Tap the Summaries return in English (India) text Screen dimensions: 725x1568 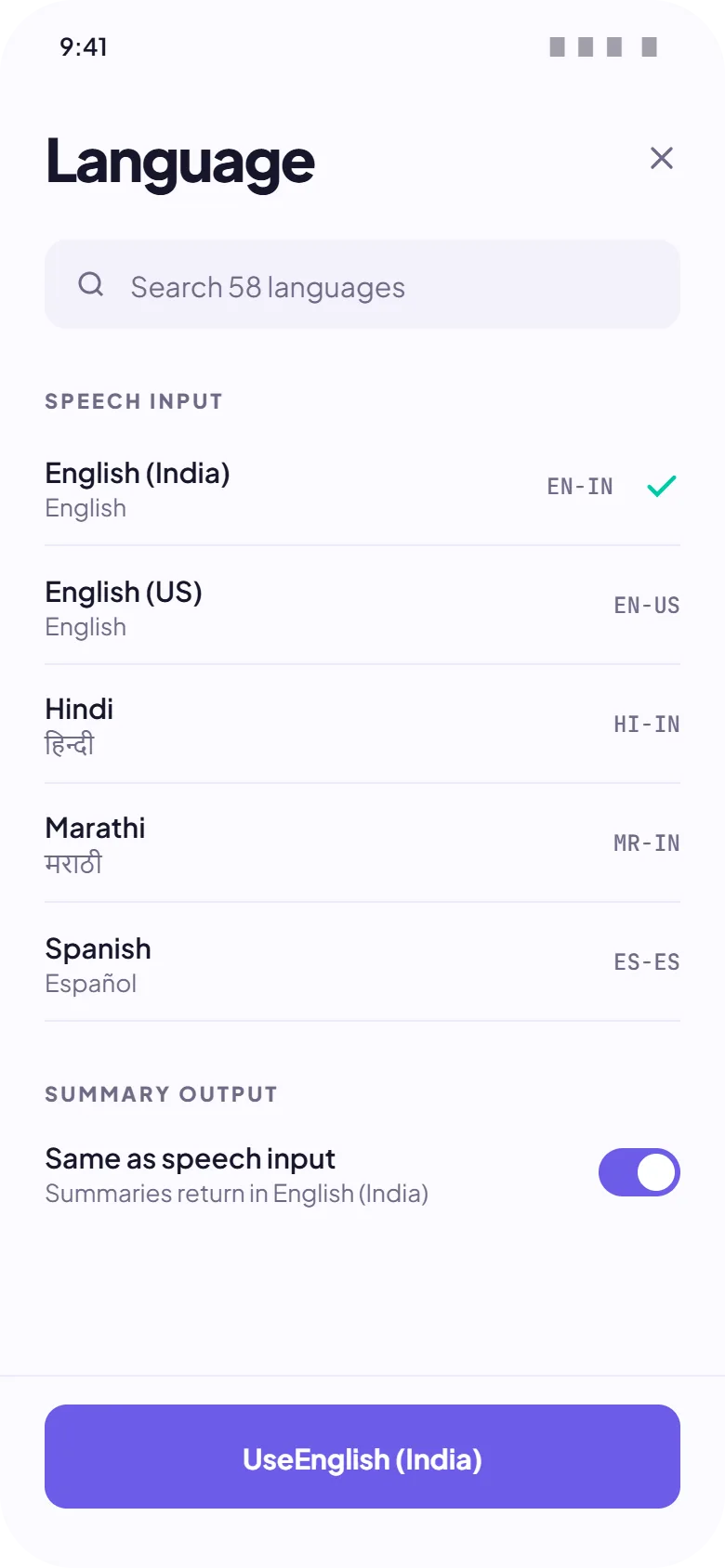point(237,1194)
